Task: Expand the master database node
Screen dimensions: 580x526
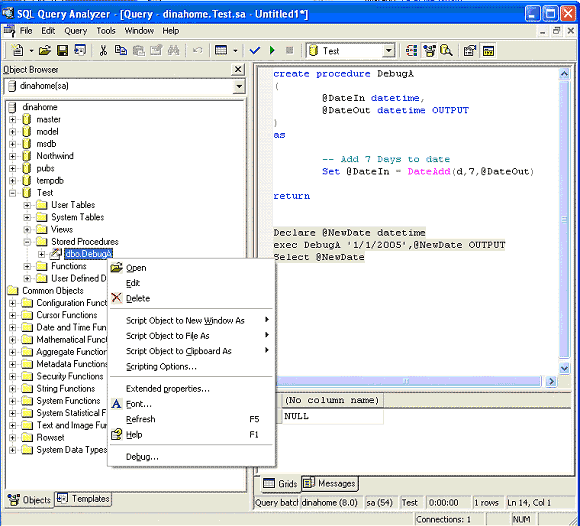Action: pyautogui.click(x=13, y=119)
